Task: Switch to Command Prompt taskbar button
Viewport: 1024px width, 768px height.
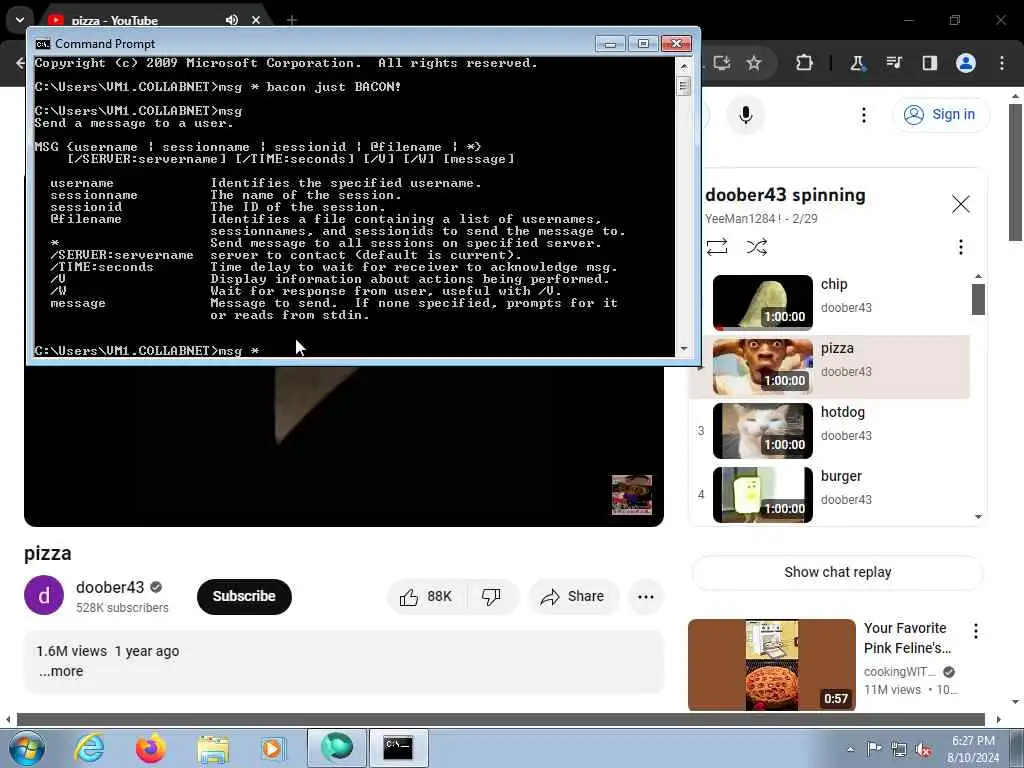Action: click(398, 748)
